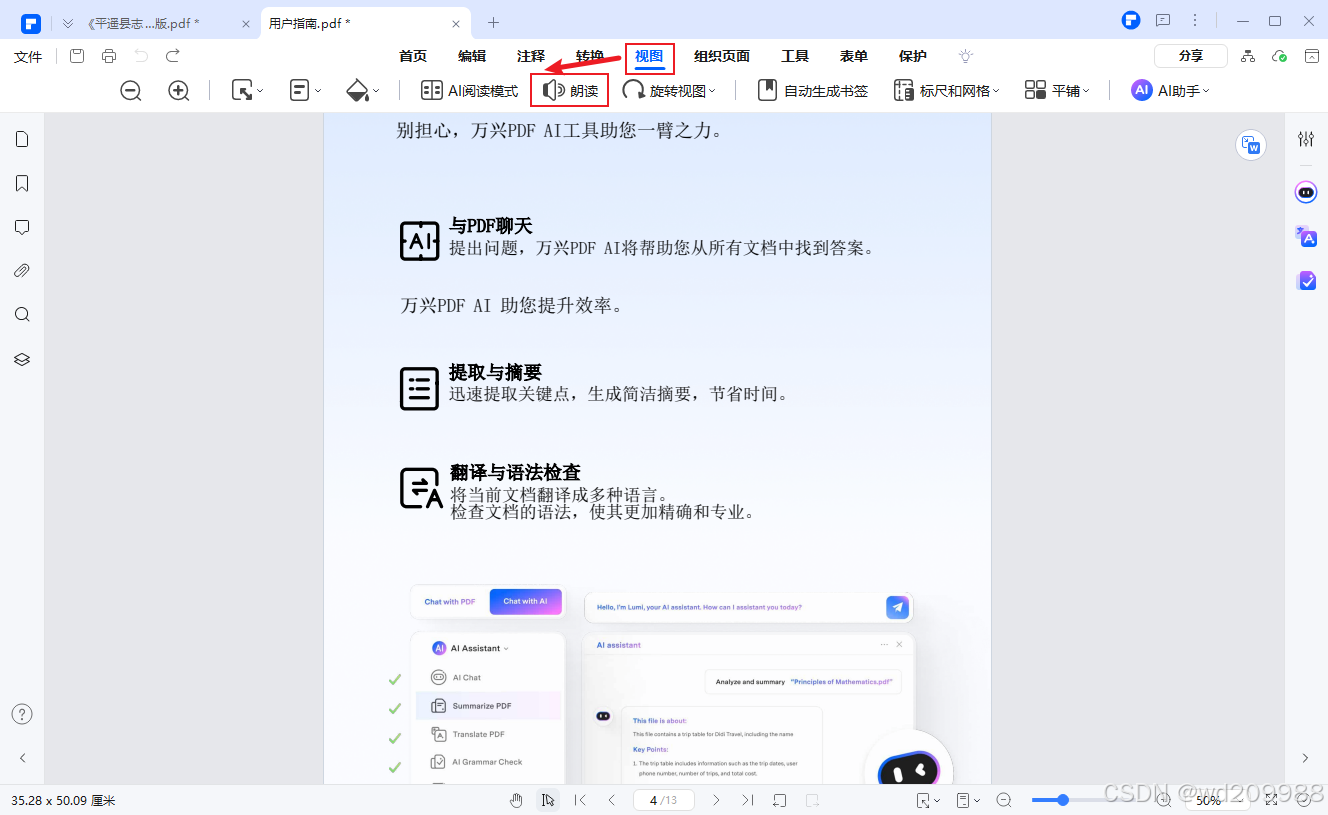
Task: Switch to the 表单 forms tab
Action: 854,57
